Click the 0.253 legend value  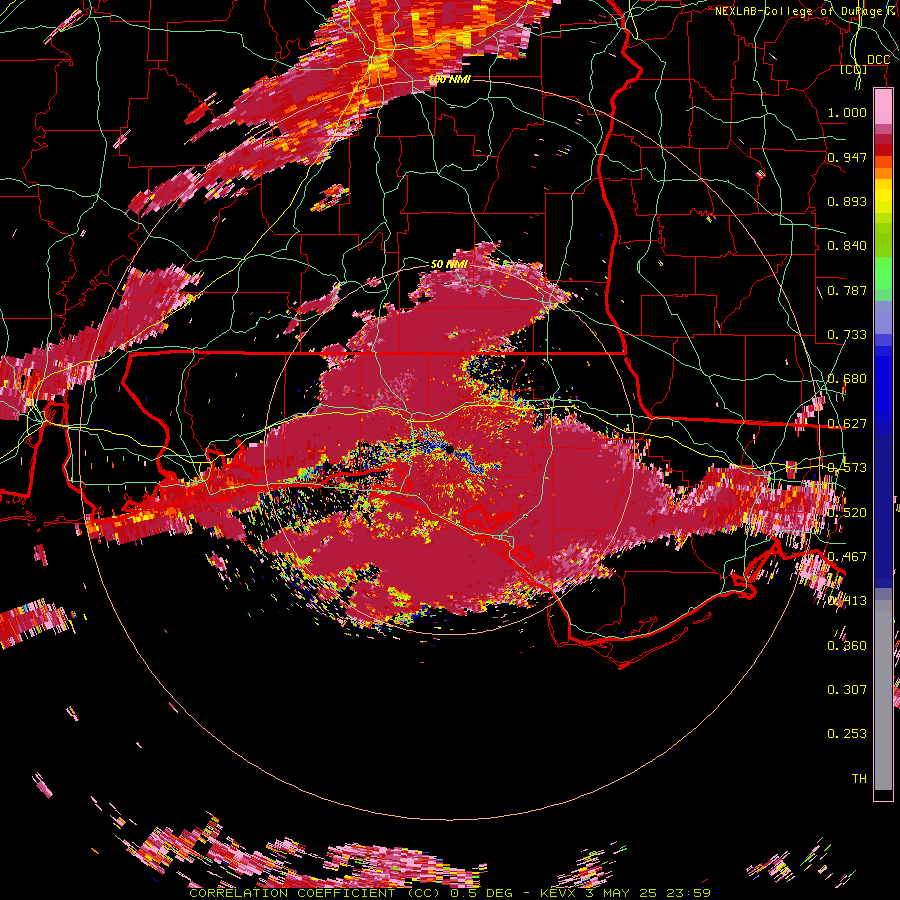pos(847,734)
